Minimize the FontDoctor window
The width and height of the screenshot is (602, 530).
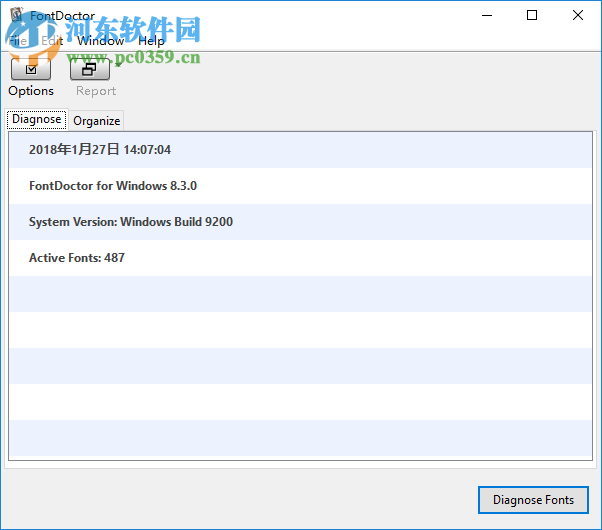click(487, 15)
